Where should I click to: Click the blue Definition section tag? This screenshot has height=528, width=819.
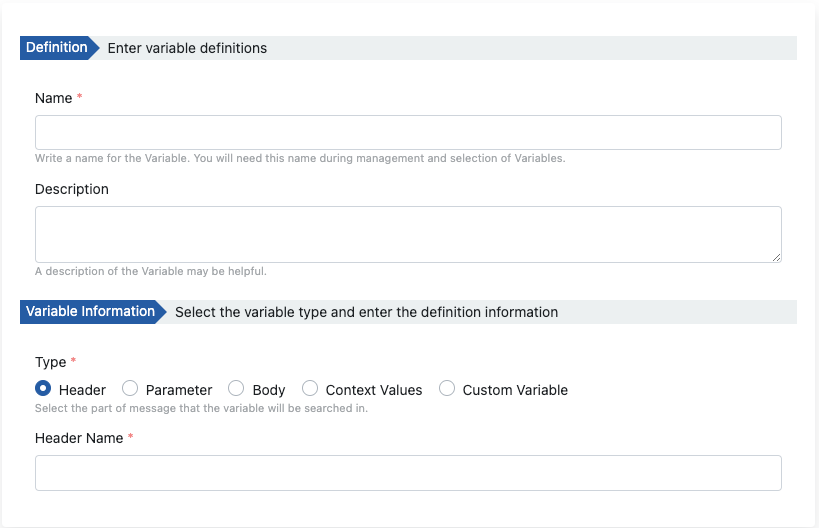coord(56,48)
